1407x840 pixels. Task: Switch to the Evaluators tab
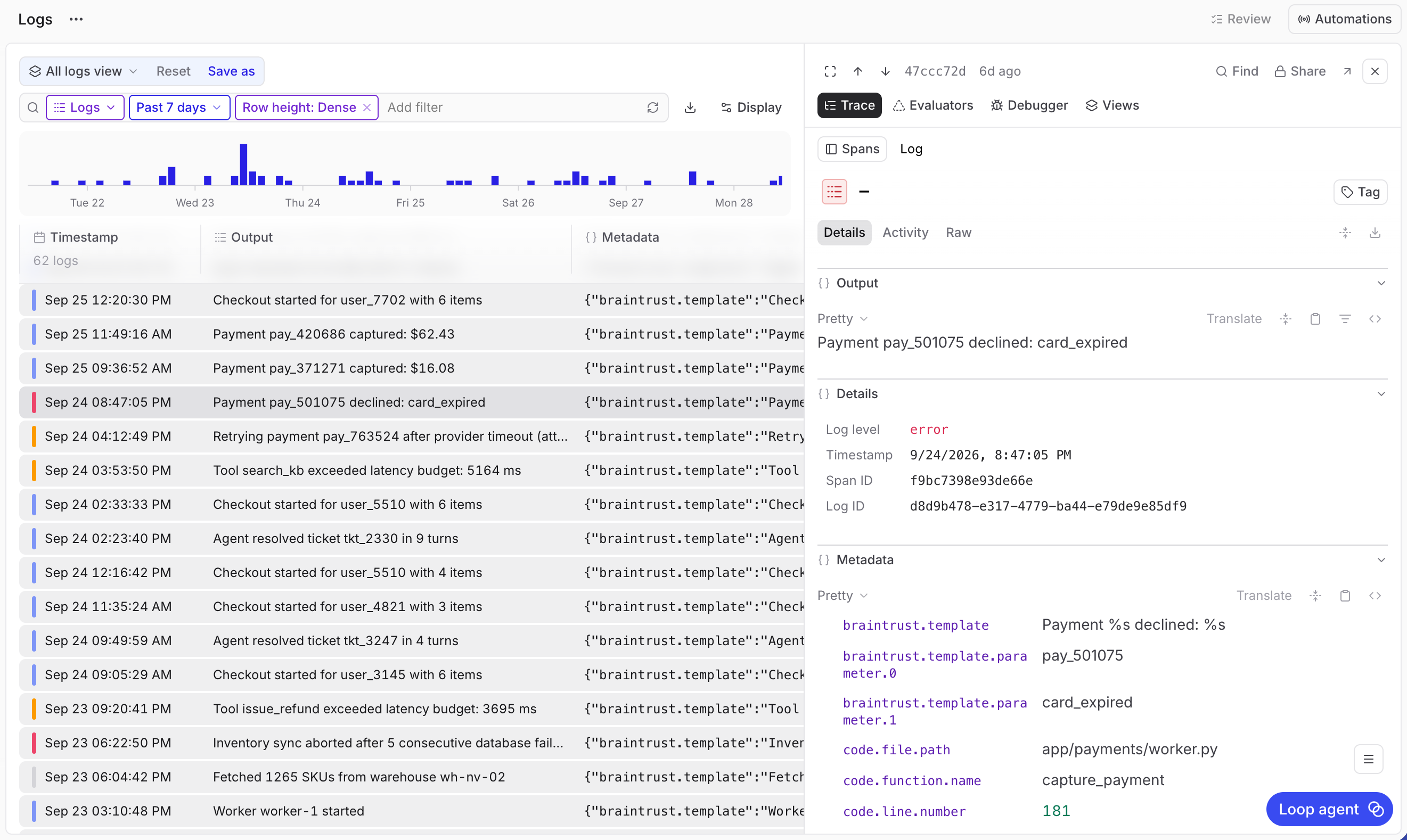[932, 105]
